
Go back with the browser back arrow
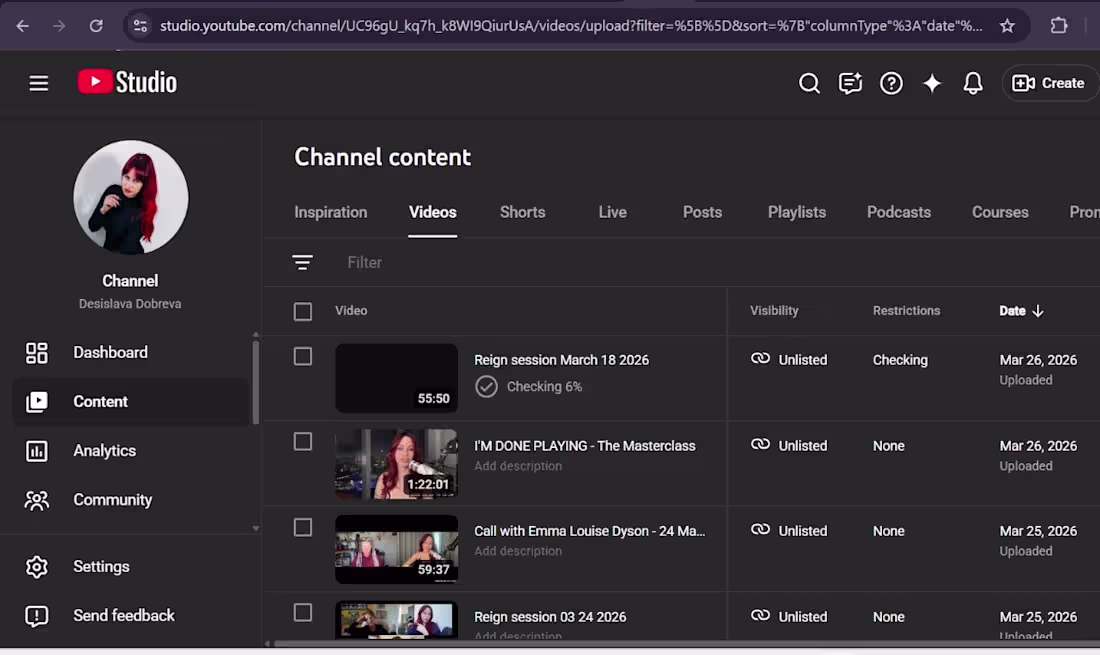point(22,26)
